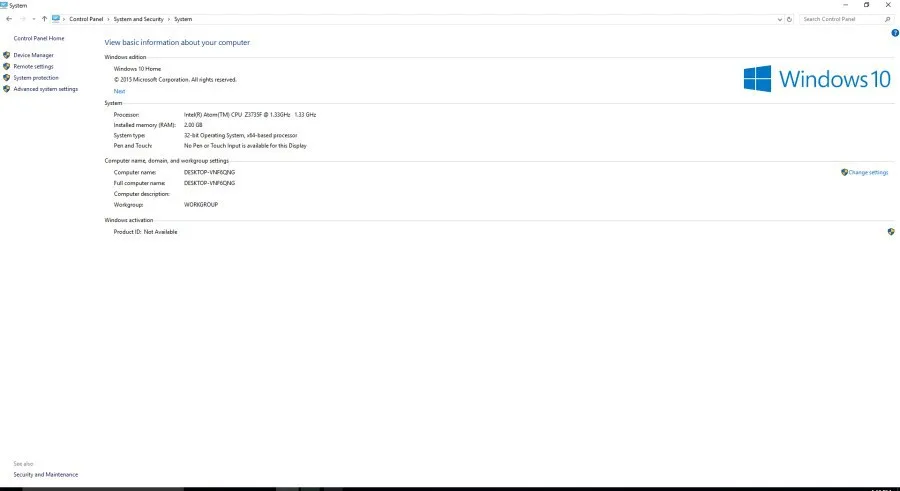Select the Computer name DESKTOP value
Image resolution: width=900 pixels, height=491 pixels.
coord(210,172)
